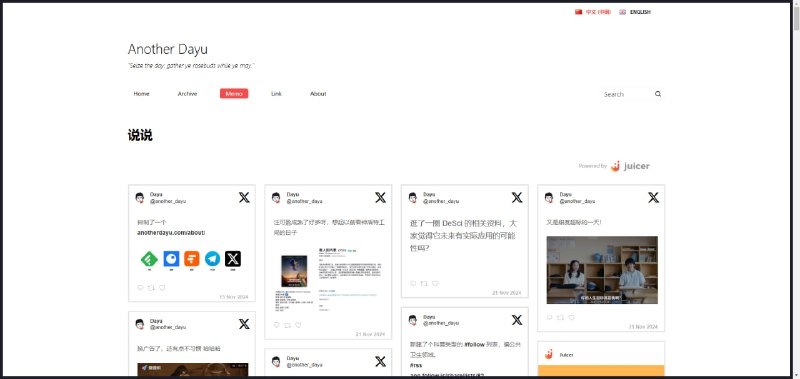The height and width of the screenshot is (379, 800).
Task: Open the Link menu item
Action: coord(276,94)
